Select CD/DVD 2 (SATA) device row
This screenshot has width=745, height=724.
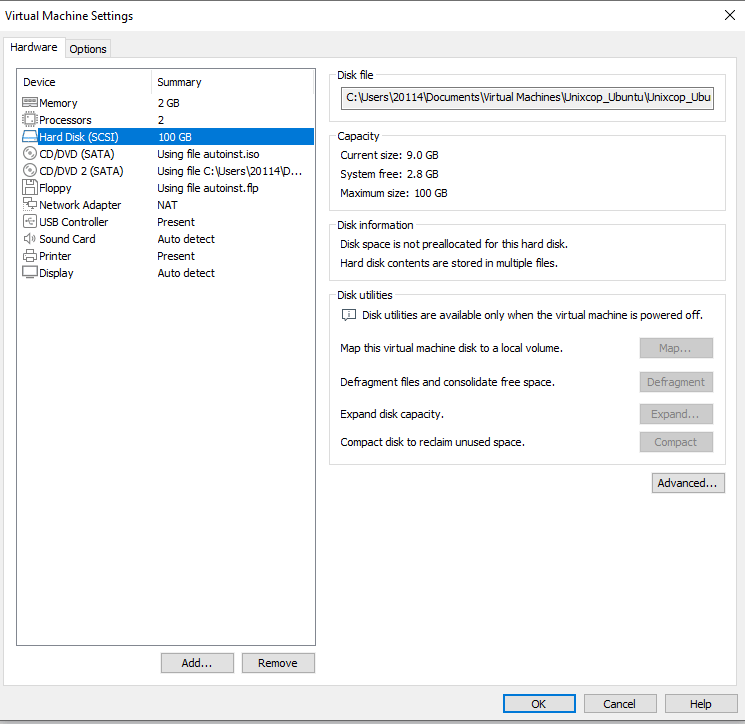167,171
